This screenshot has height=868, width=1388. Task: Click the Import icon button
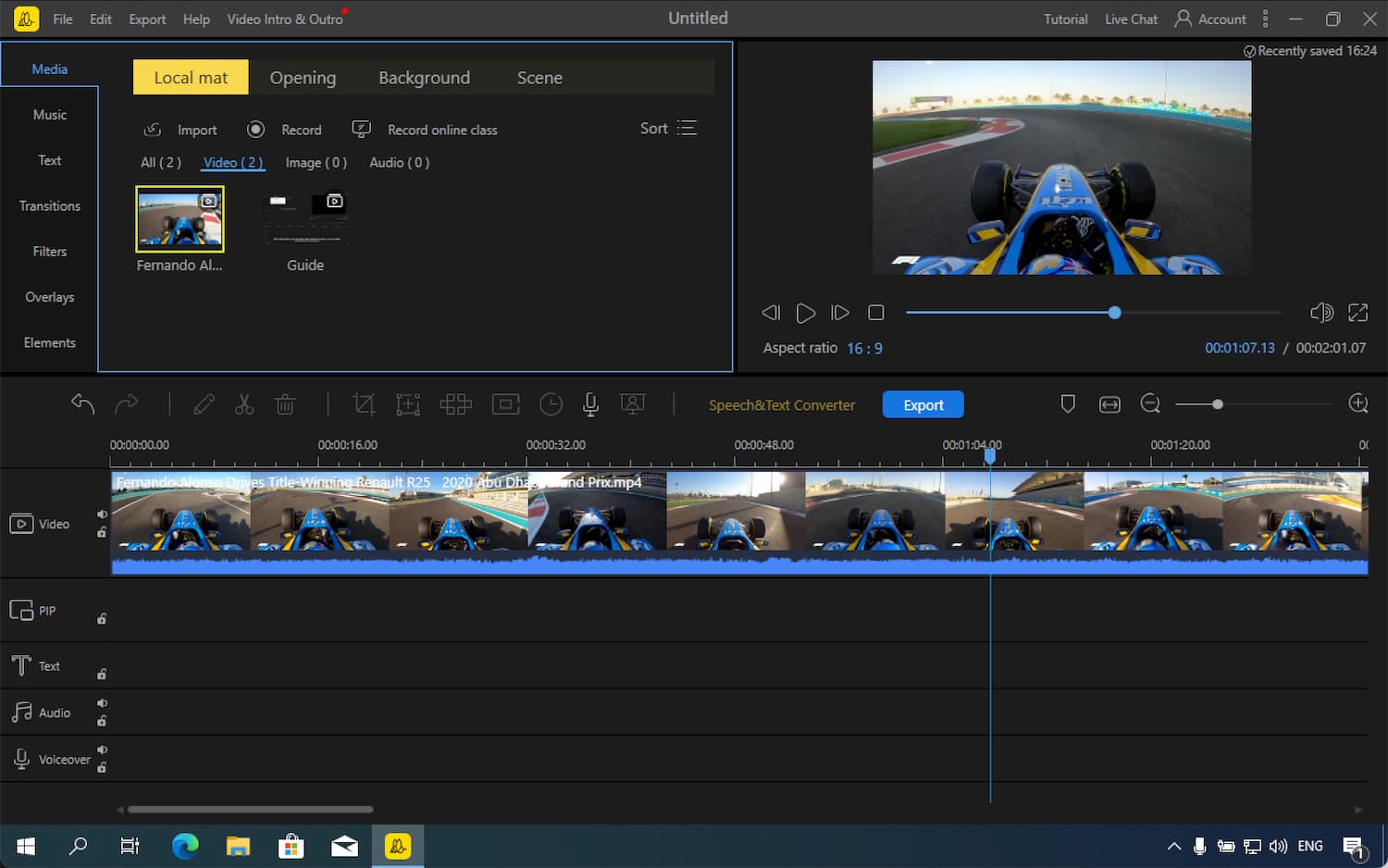[180, 130]
